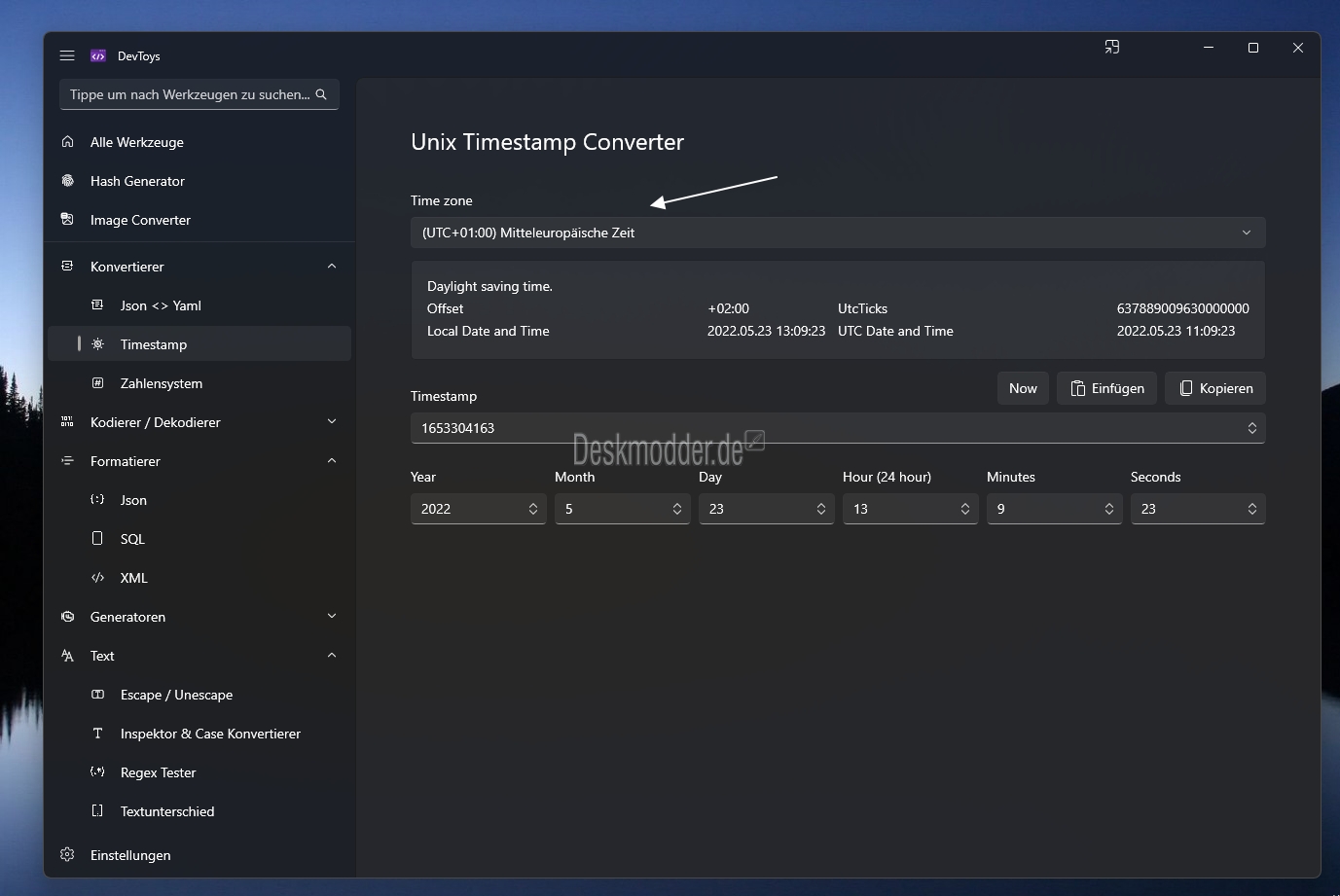Collapse the Formatierer group chevron
This screenshot has height=896, width=1340.
click(x=332, y=461)
